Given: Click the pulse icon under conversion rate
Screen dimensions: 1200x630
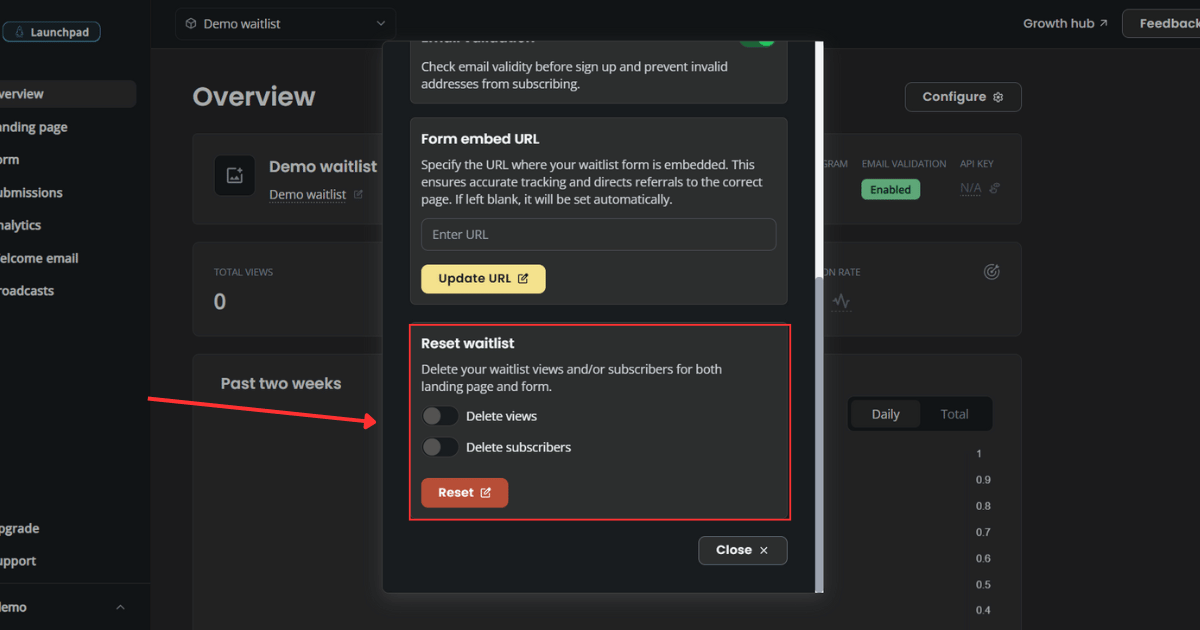Looking at the screenshot, I should (x=841, y=301).
